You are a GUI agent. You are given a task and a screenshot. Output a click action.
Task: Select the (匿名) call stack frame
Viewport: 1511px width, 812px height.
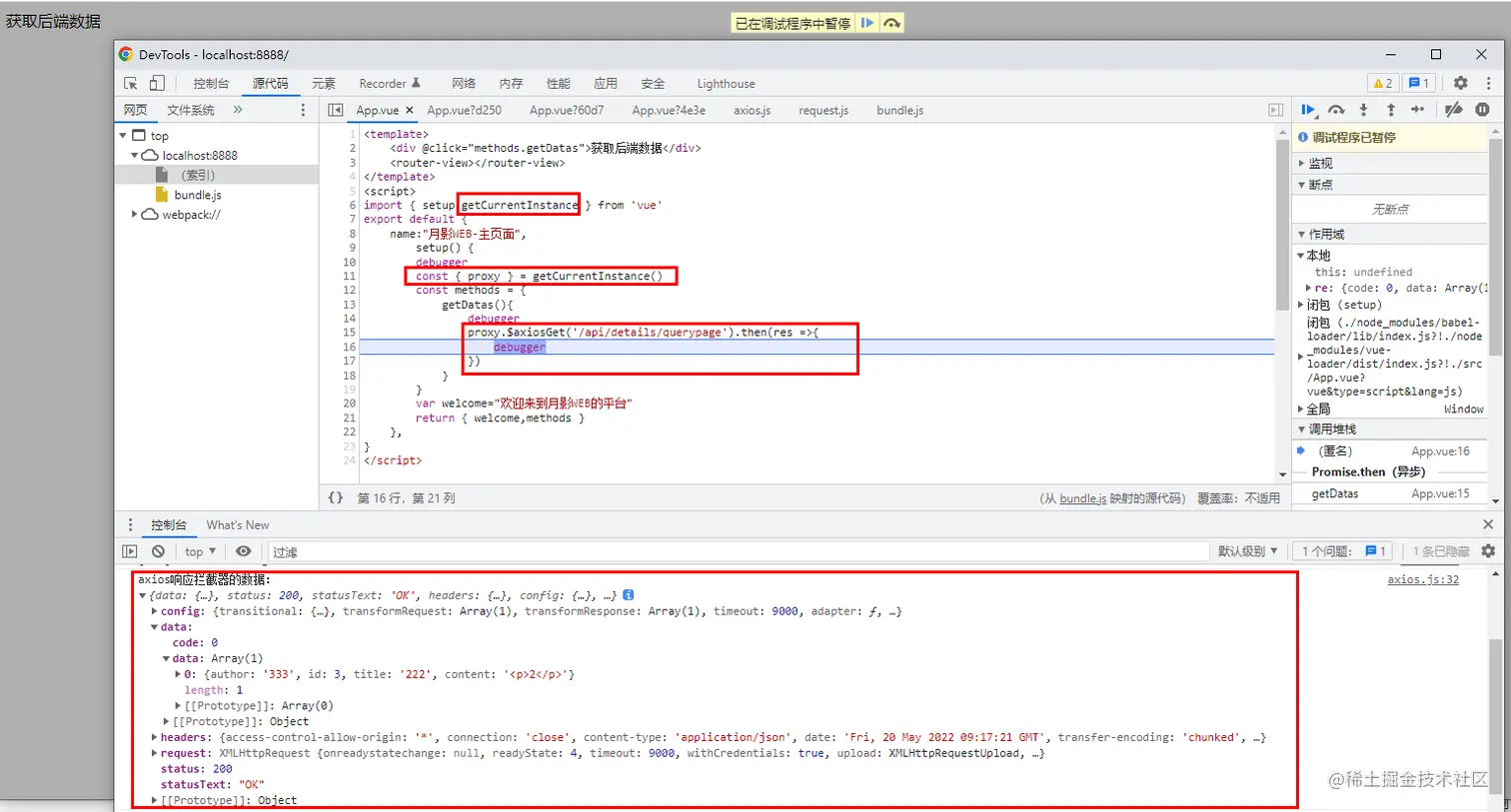1391,451
